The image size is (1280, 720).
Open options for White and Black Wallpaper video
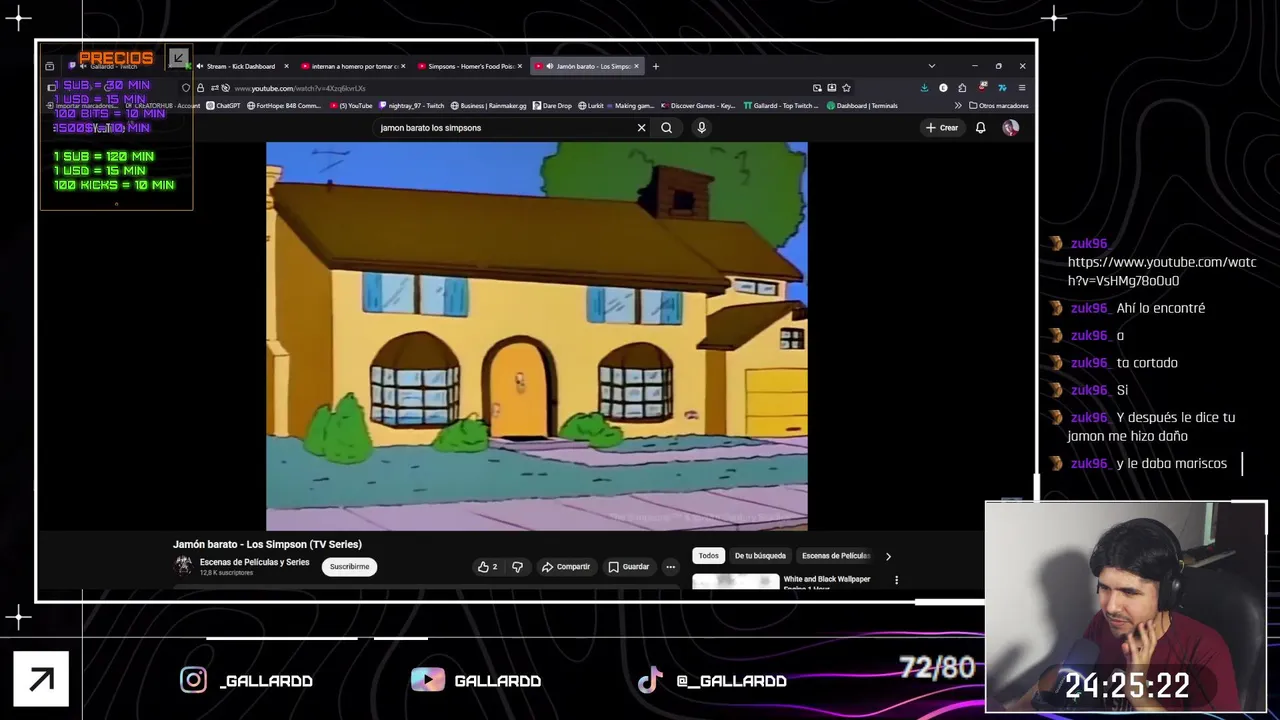896,580
